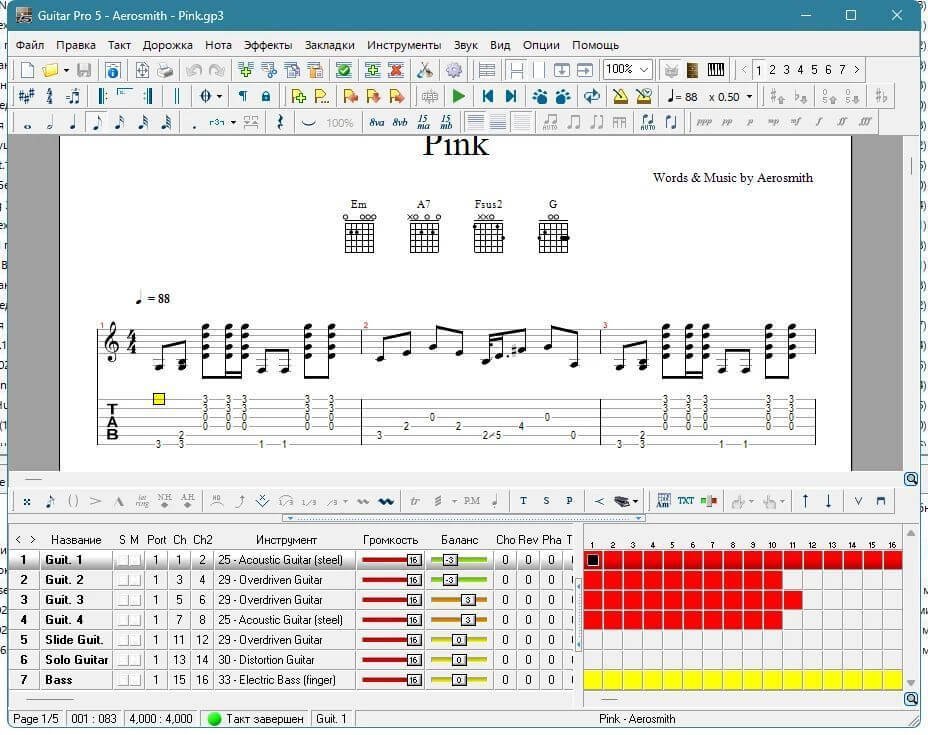The width and height of the screenshot is (928, 735).
Task: Click the lock icon in the toolbar
Action: (266, 96)
